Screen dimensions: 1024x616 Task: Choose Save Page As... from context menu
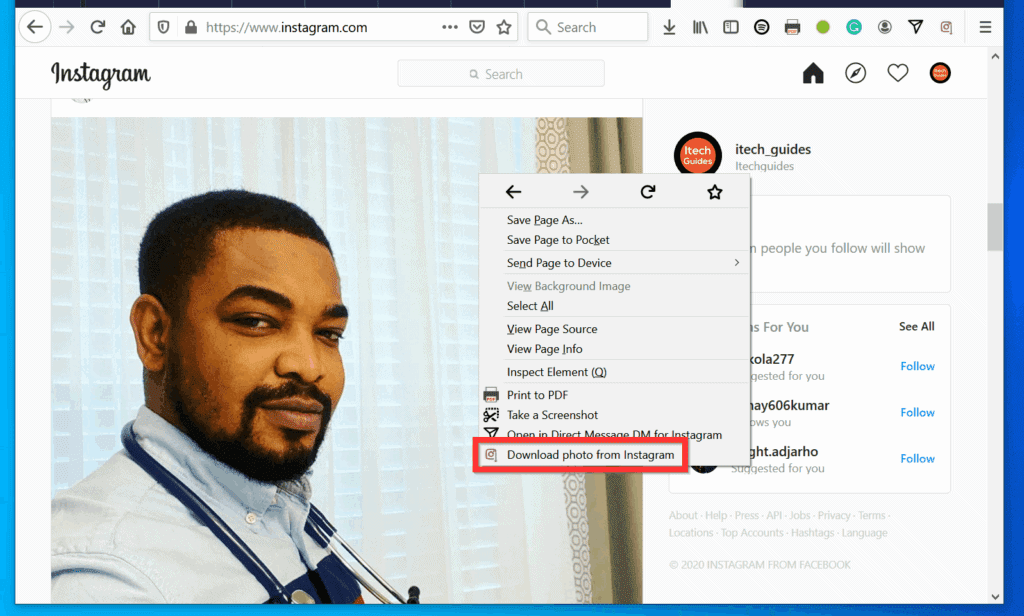(545, 220)
